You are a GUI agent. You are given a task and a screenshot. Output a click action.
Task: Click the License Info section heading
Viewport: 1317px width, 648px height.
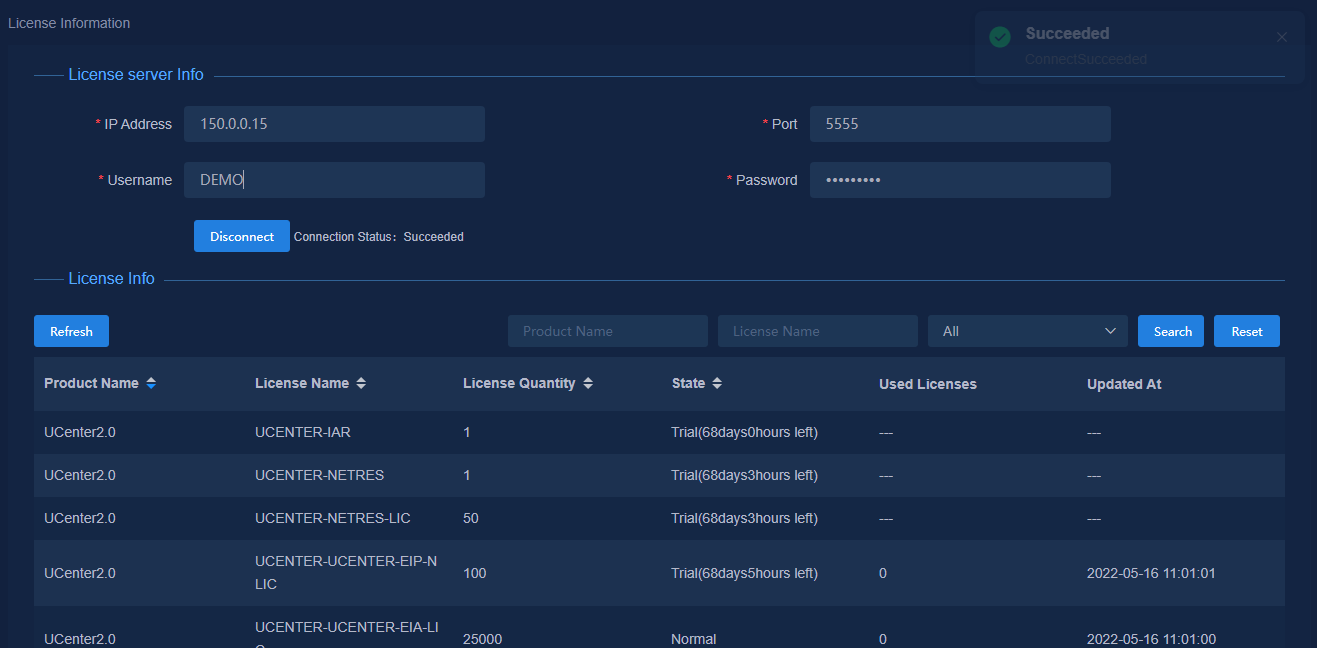coord(111,279)
